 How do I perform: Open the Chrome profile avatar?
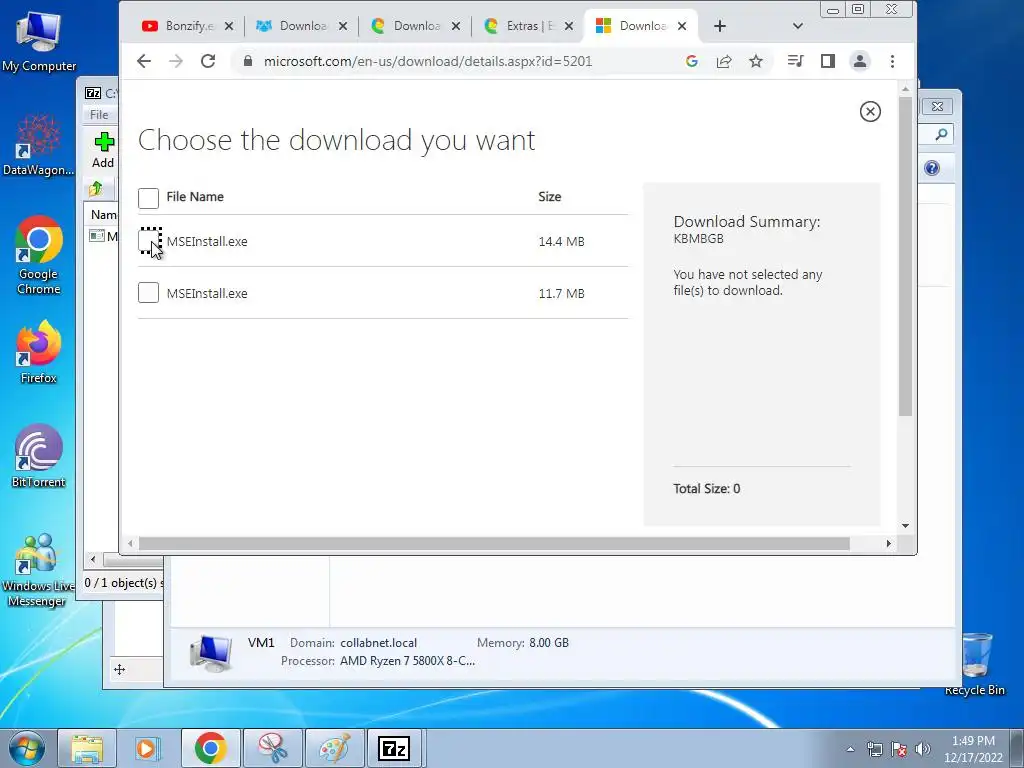pyautogui.click(x=860, y=61)
